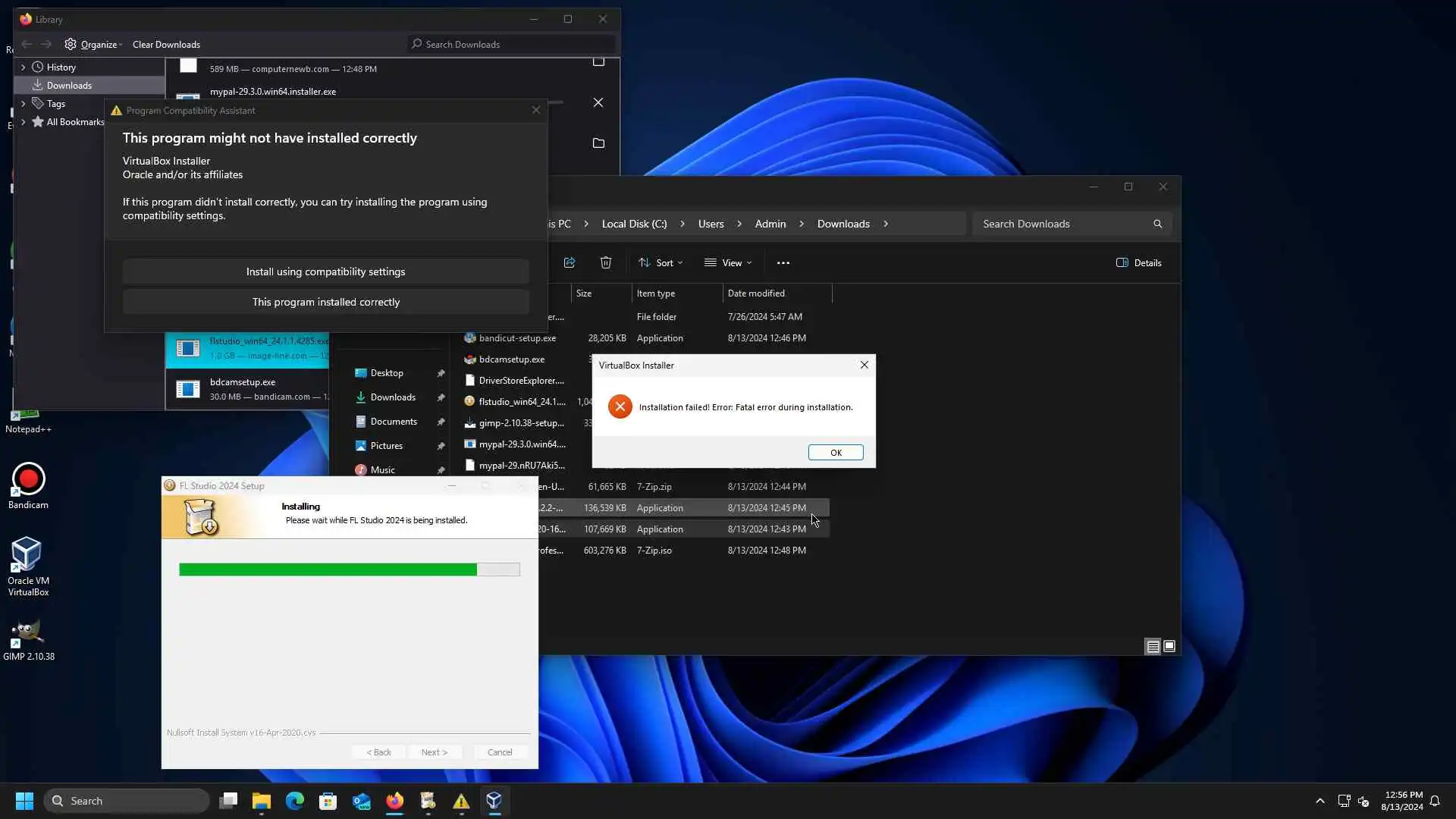The height and width of the screenshot is (819, 1456).
Task: Click the FL Studio installation progress bar
Action: 349,570
